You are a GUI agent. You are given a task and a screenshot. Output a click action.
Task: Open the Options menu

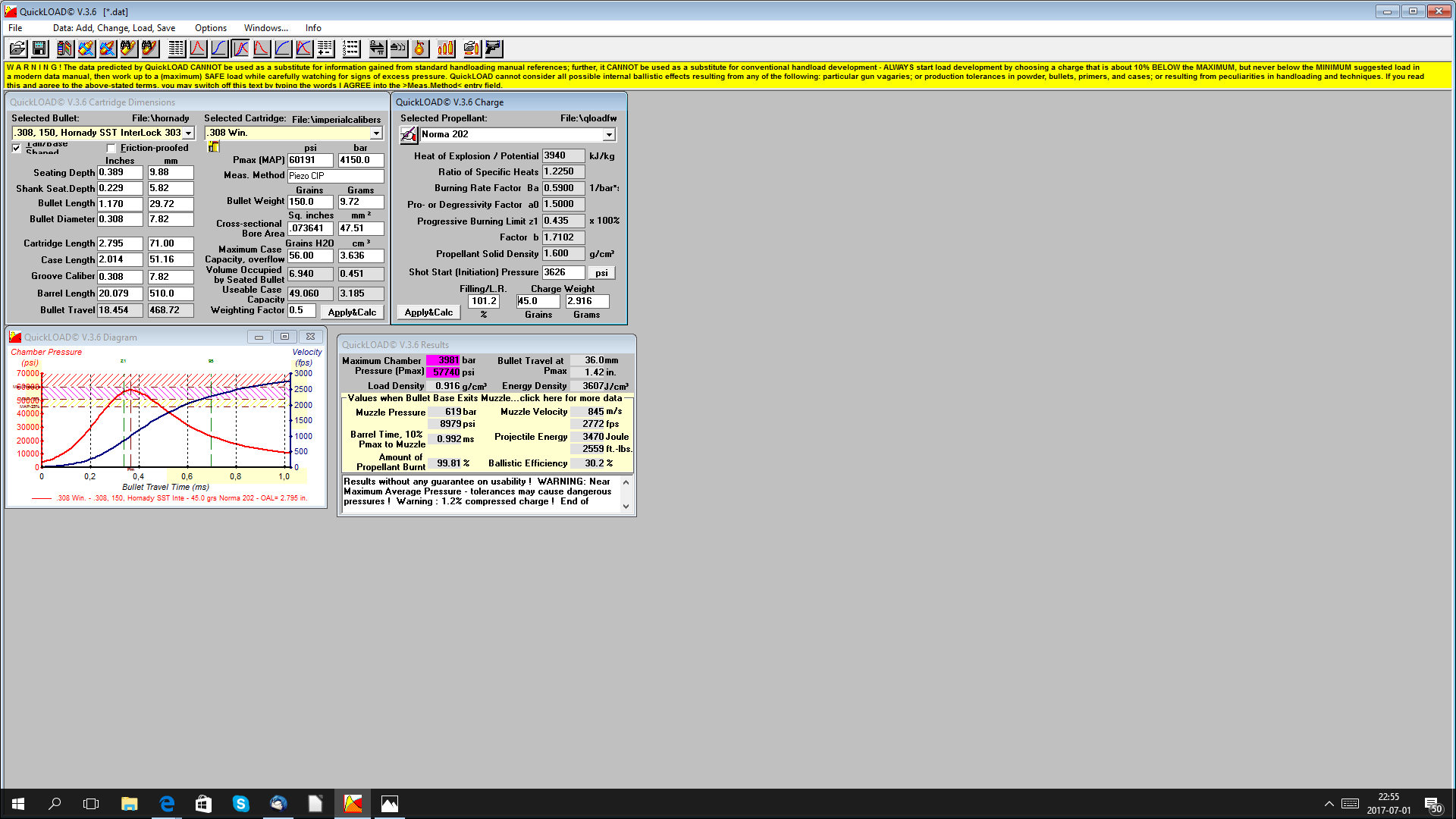210,28
